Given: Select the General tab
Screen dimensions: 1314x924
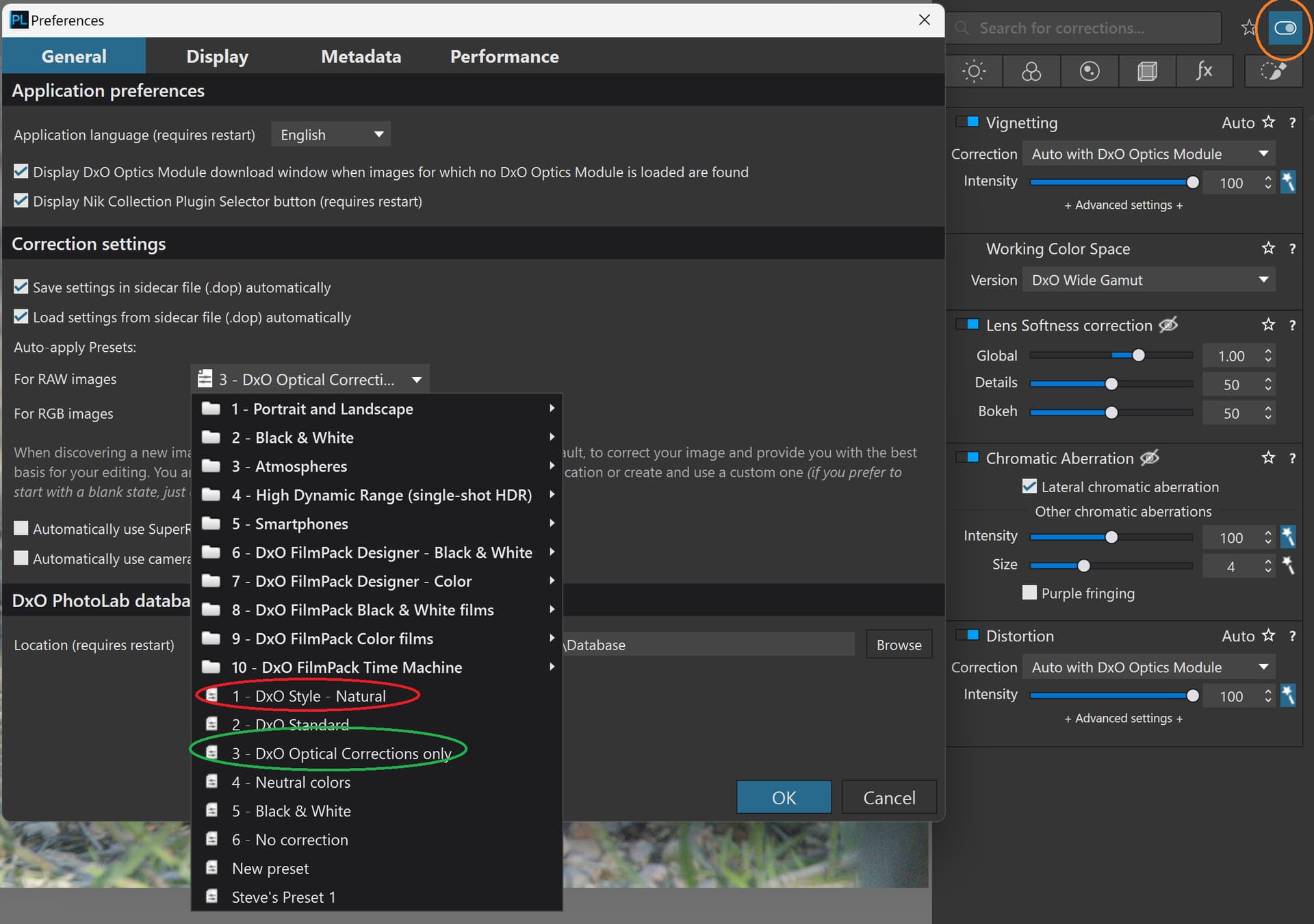Looking at the screenshot, I should [x=74, y=56].
